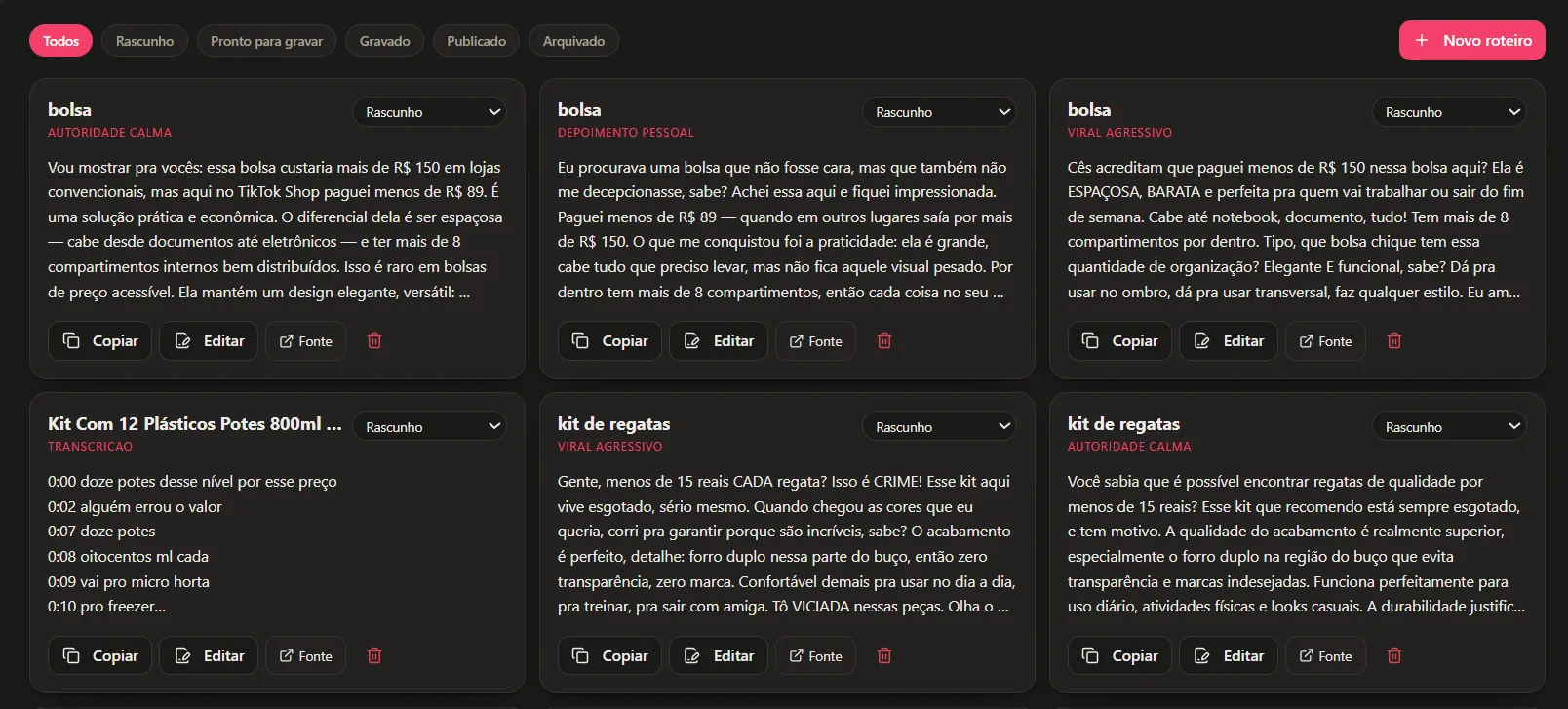Copy the bolsa Depoimento Pessoal script
Screen dimensions: 1568x709
tap(609, 340)
